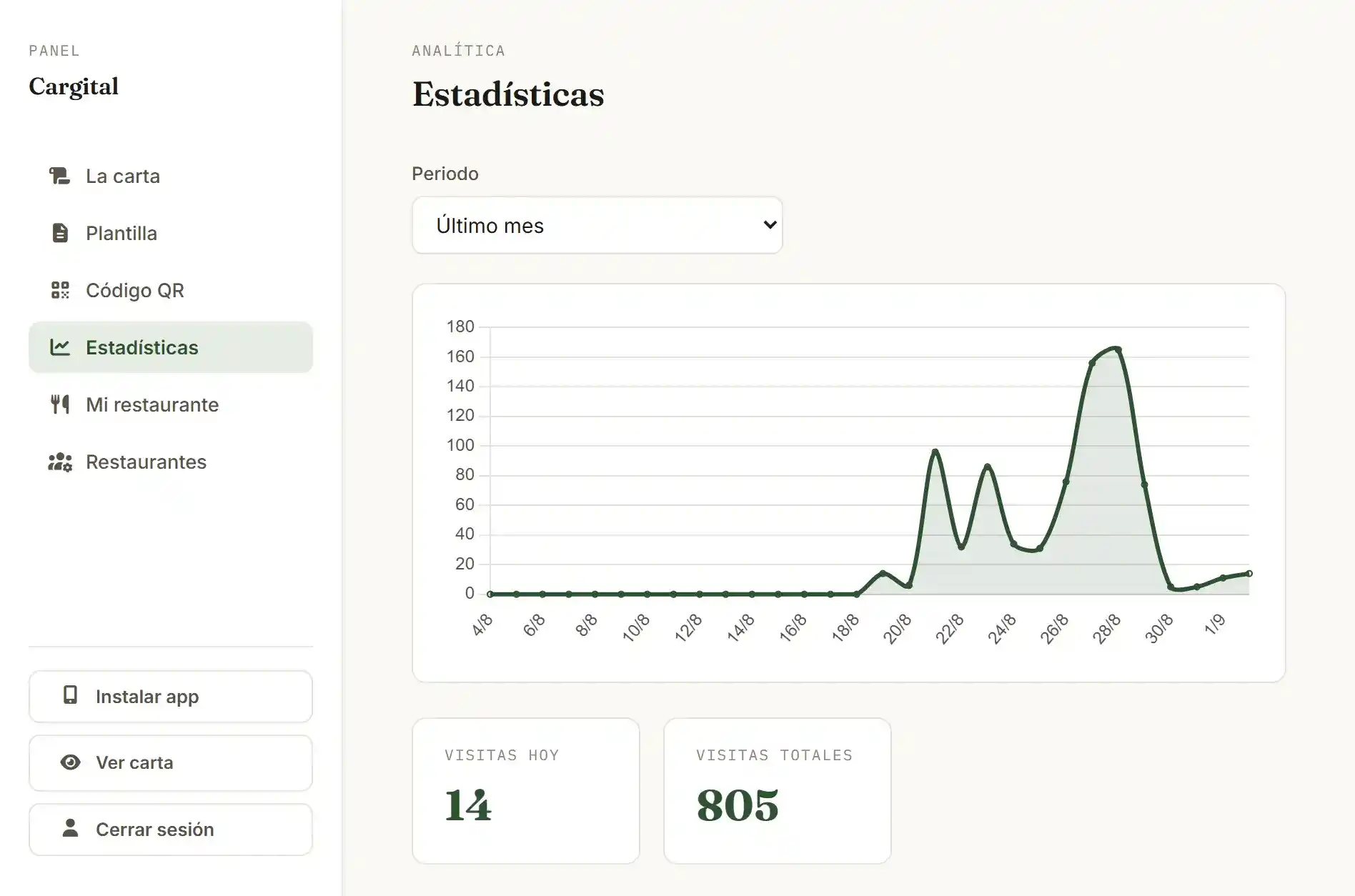Open Mi restaurante settings

(171, 404)
